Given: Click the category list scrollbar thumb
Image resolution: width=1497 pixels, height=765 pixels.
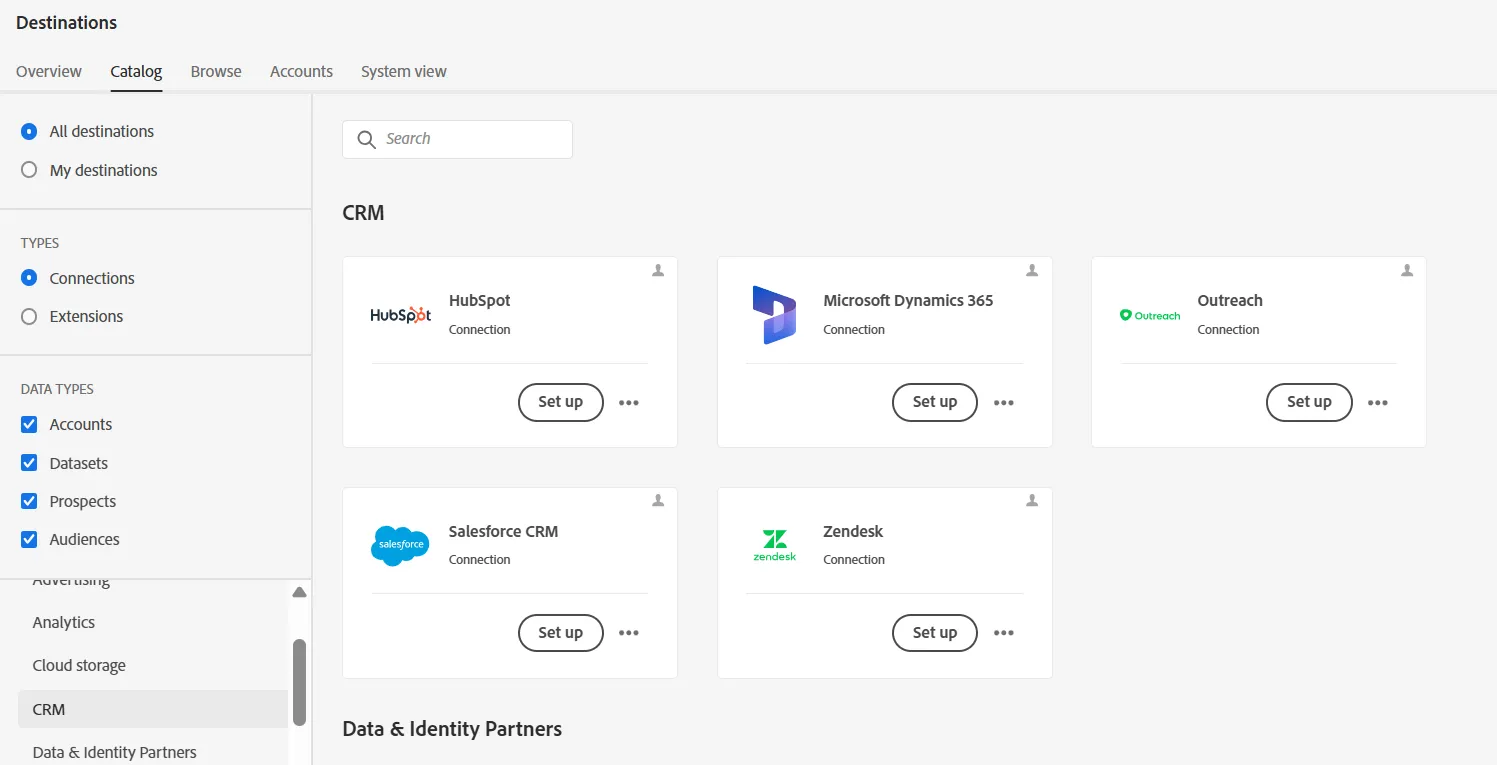Looking at the screenshot, I should (299, 682).
